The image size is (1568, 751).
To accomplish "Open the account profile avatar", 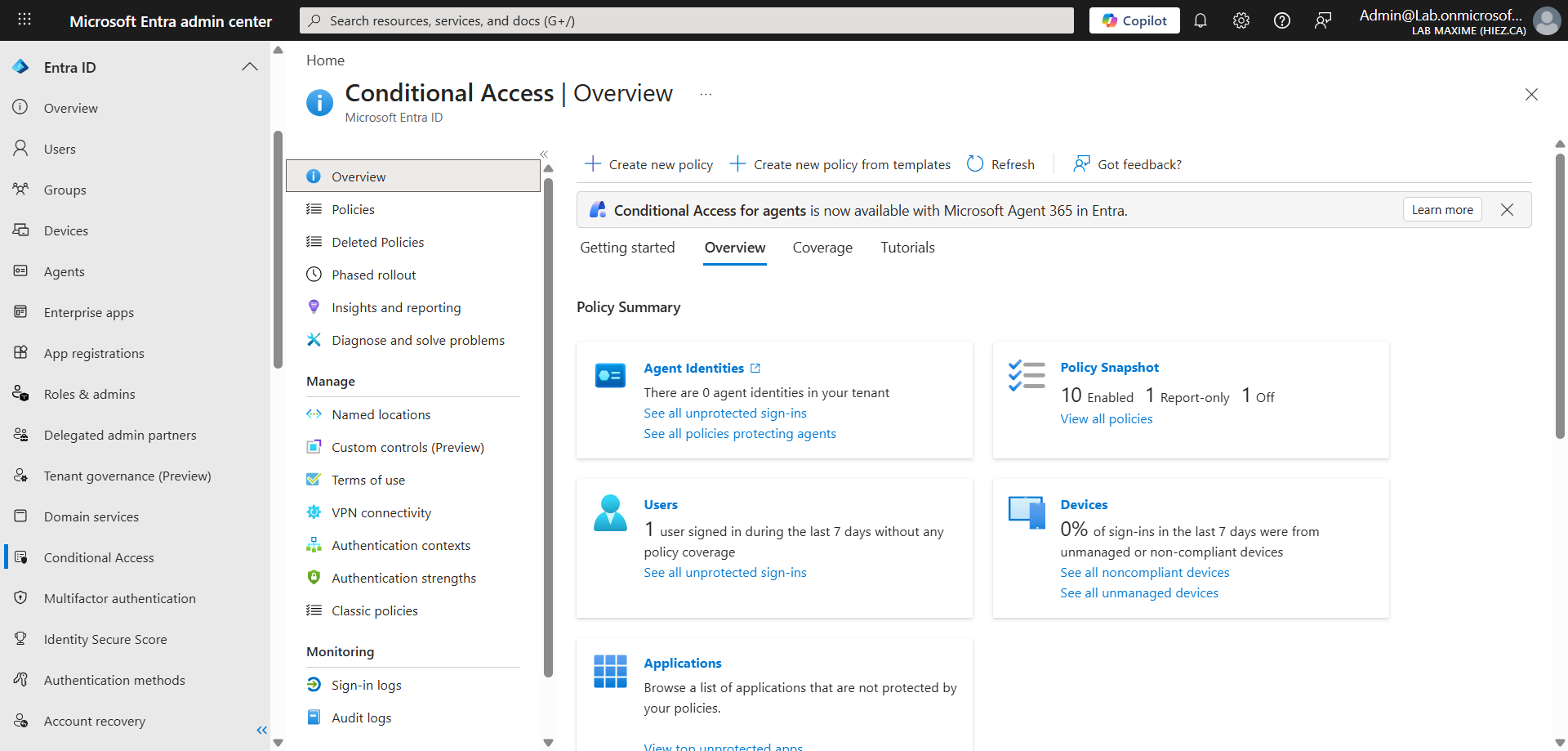I will coord(1547,20).
